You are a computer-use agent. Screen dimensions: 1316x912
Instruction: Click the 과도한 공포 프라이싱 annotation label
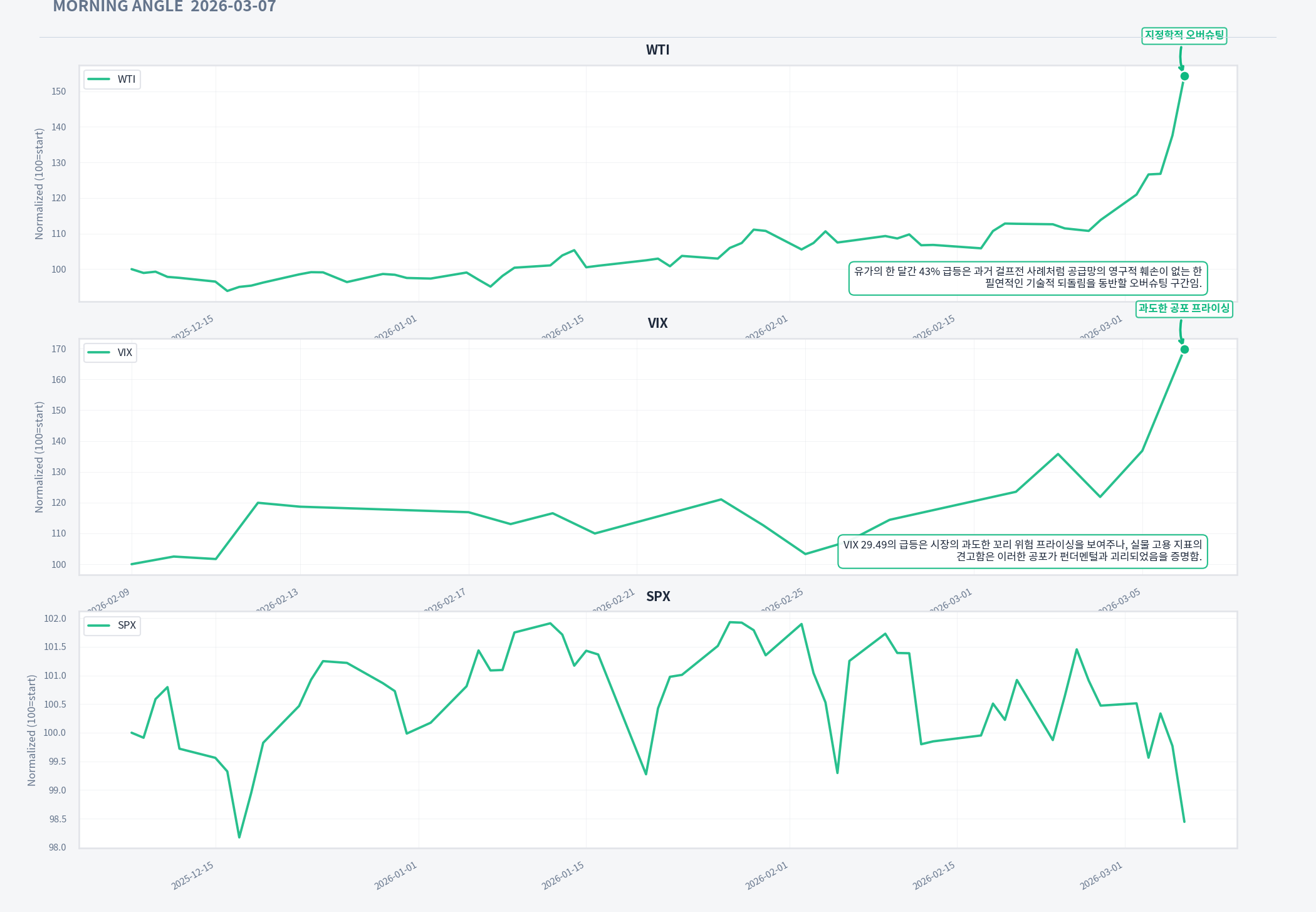[1184, 308]
